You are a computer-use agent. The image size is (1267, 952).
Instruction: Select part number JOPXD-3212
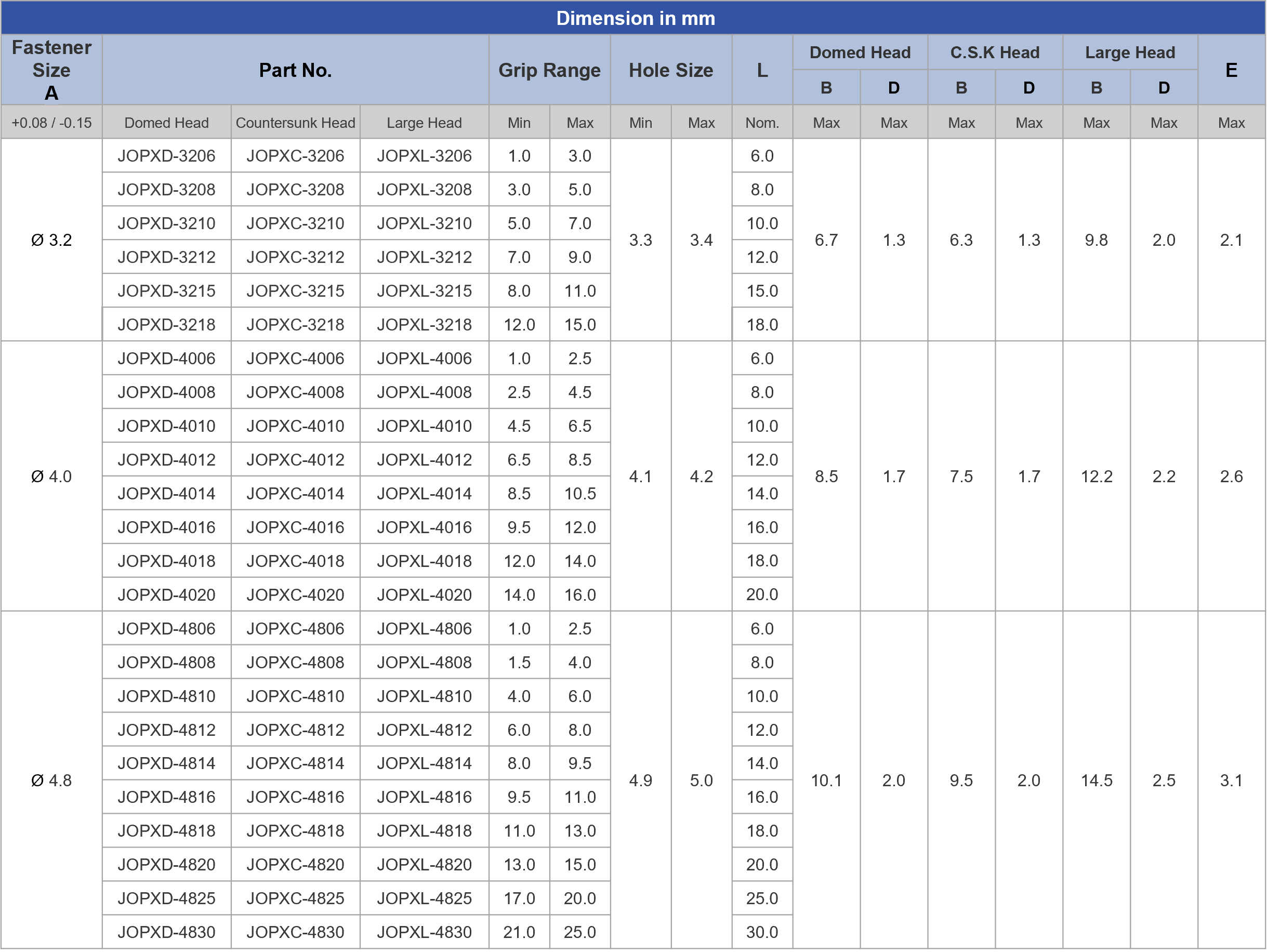click(167, 257)
